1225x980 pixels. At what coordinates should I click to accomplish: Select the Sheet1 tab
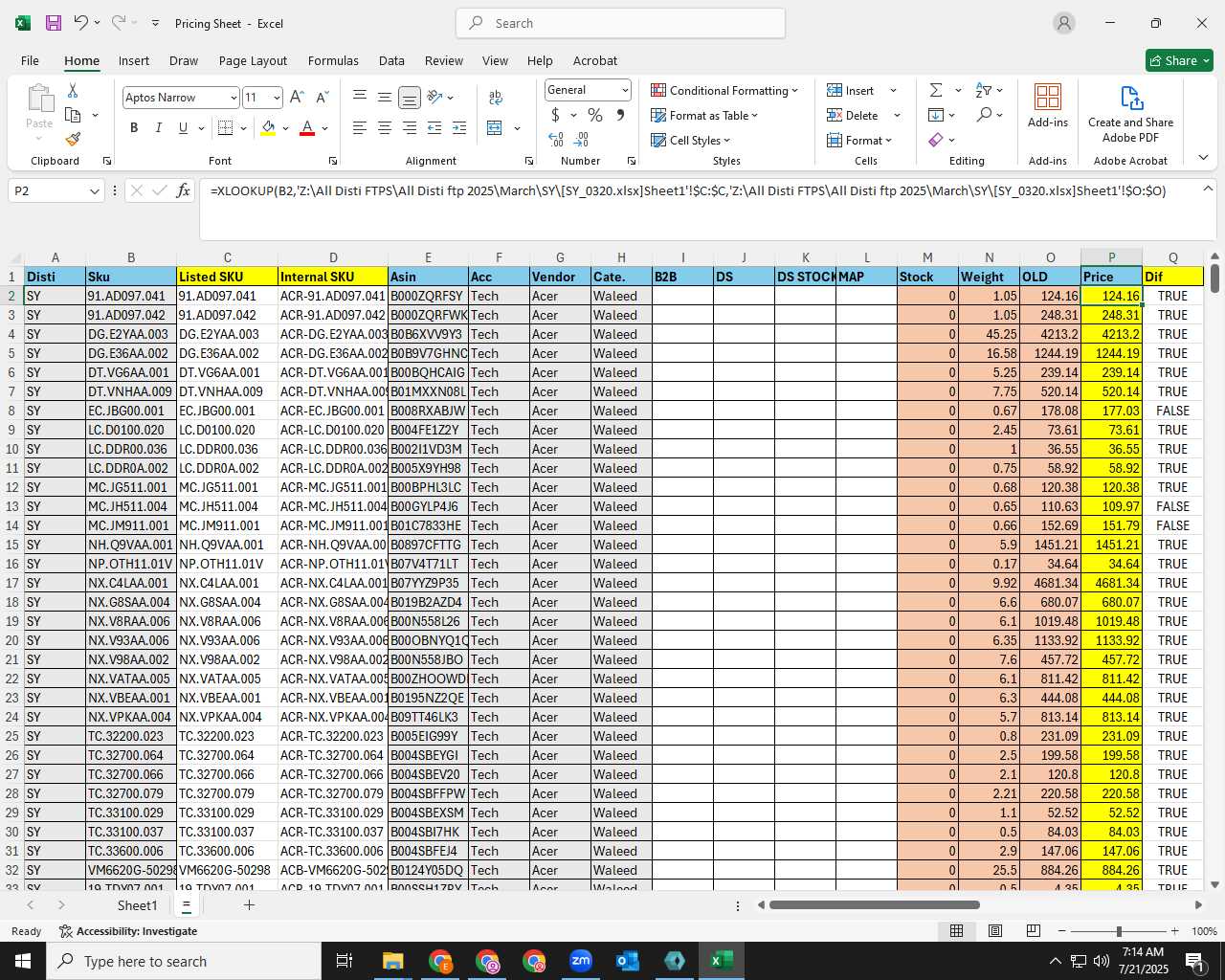137,905
